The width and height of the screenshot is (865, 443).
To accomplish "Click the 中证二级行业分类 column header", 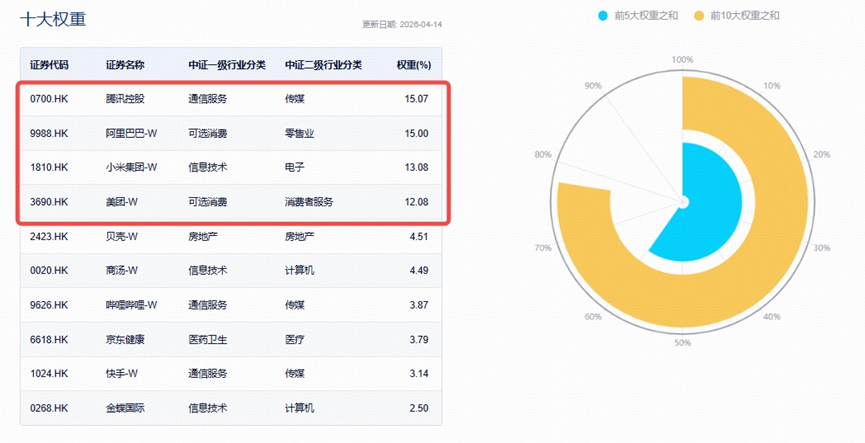I will [323, 65].
